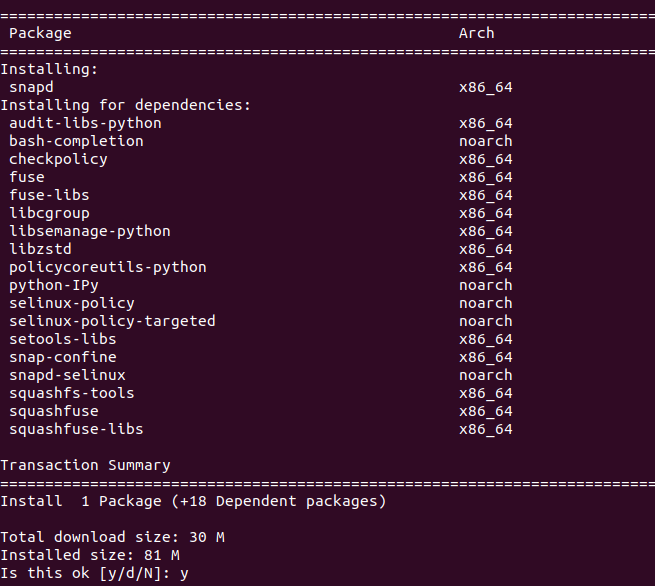Image resolution: width=655 pixels, height=586 pixels.
Task: Click the squashfuse-libs package entry
Action: (x=76, y=429)
